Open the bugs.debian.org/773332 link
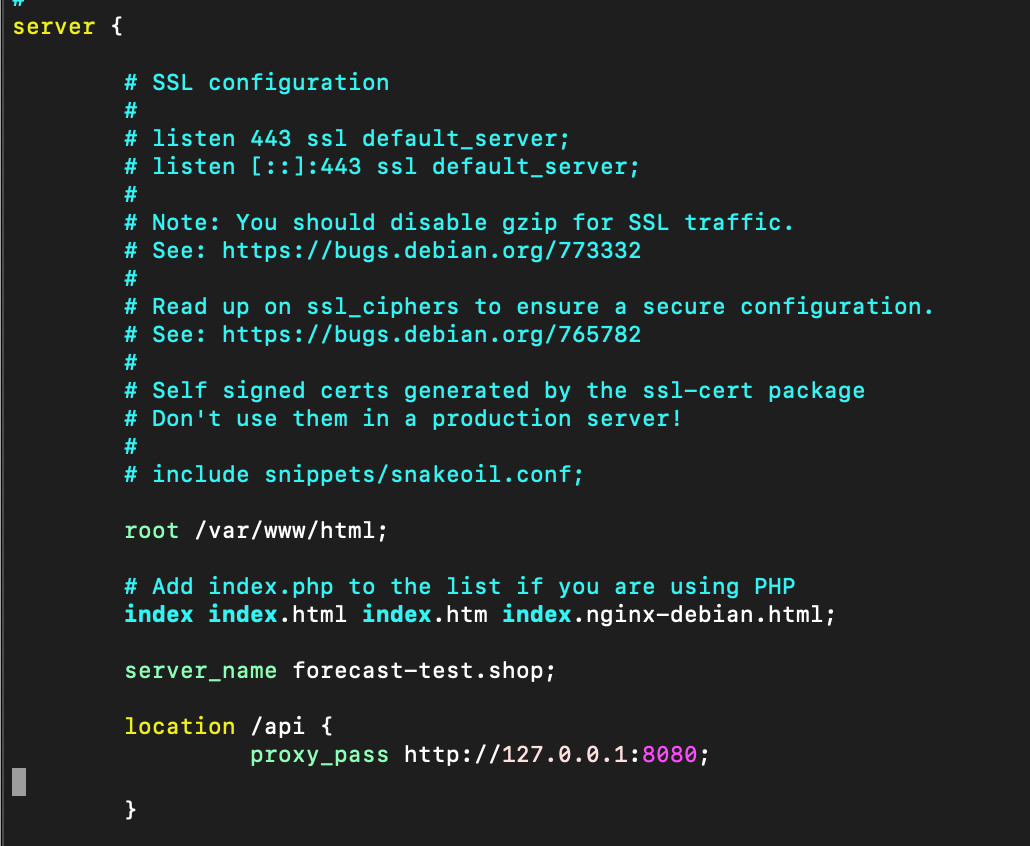The height and width of the screenshot is (846, 1030). click(431, 251)
